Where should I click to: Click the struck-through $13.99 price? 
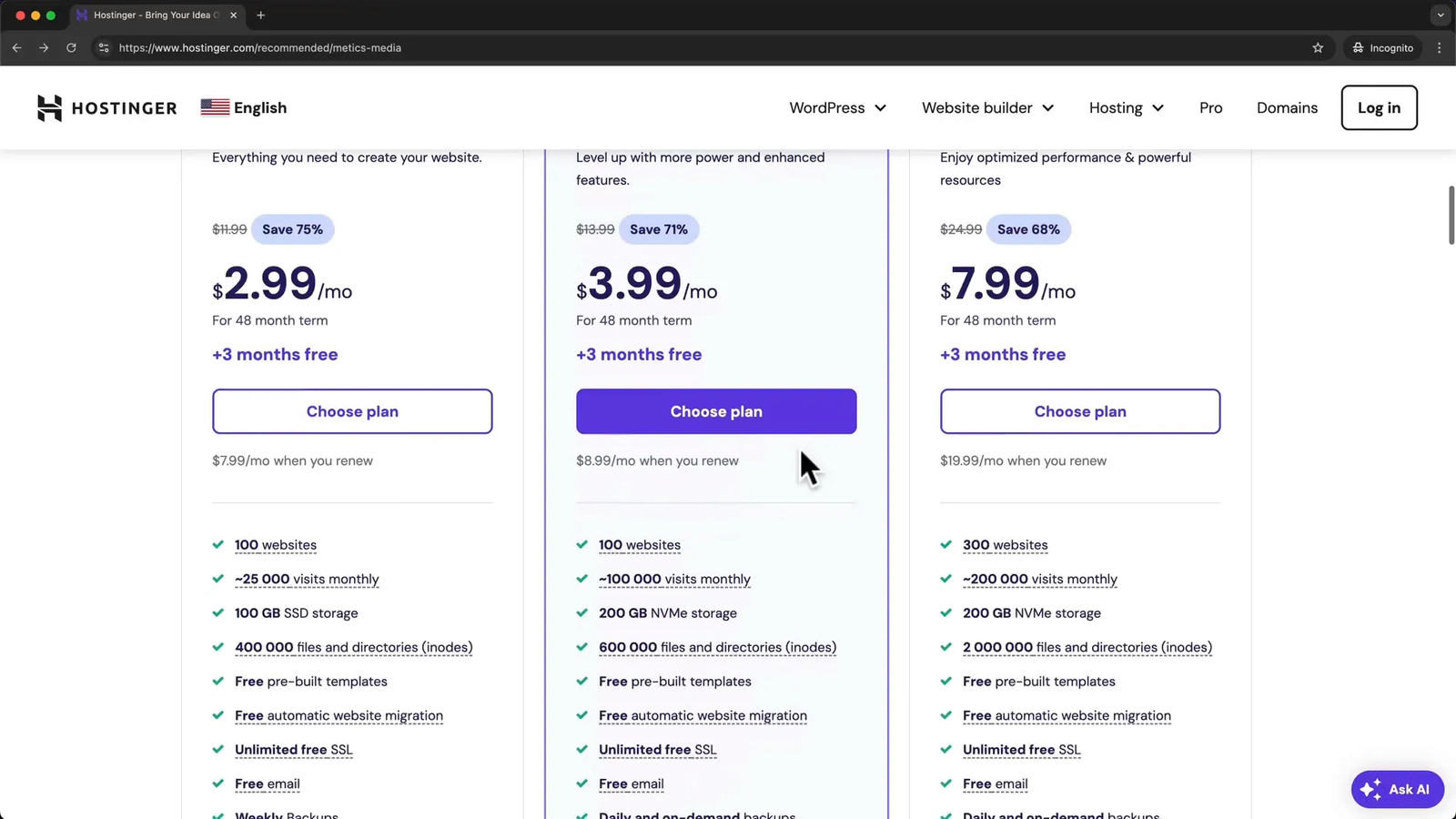pos(595,229)
